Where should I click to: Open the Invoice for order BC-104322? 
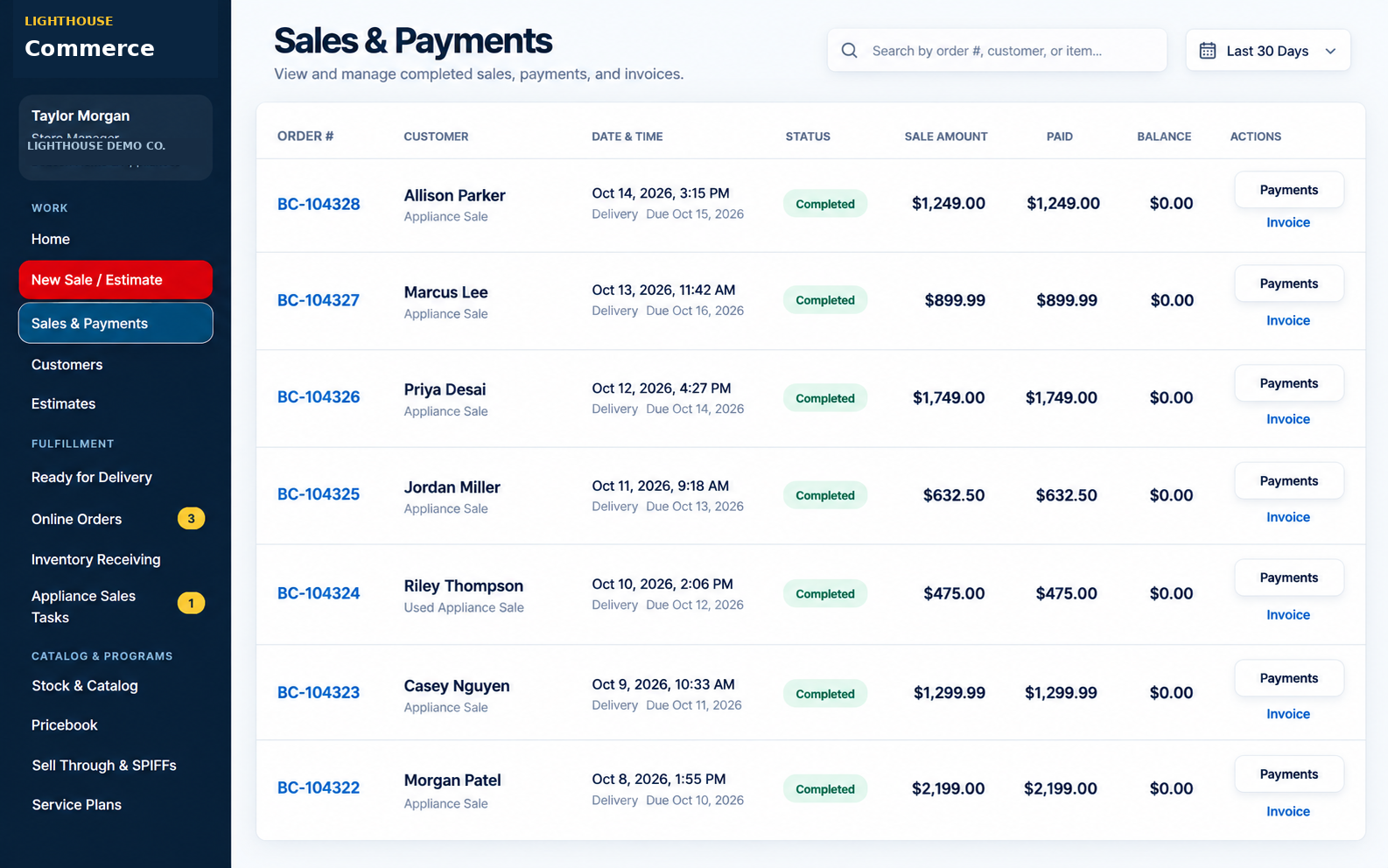1288,811
